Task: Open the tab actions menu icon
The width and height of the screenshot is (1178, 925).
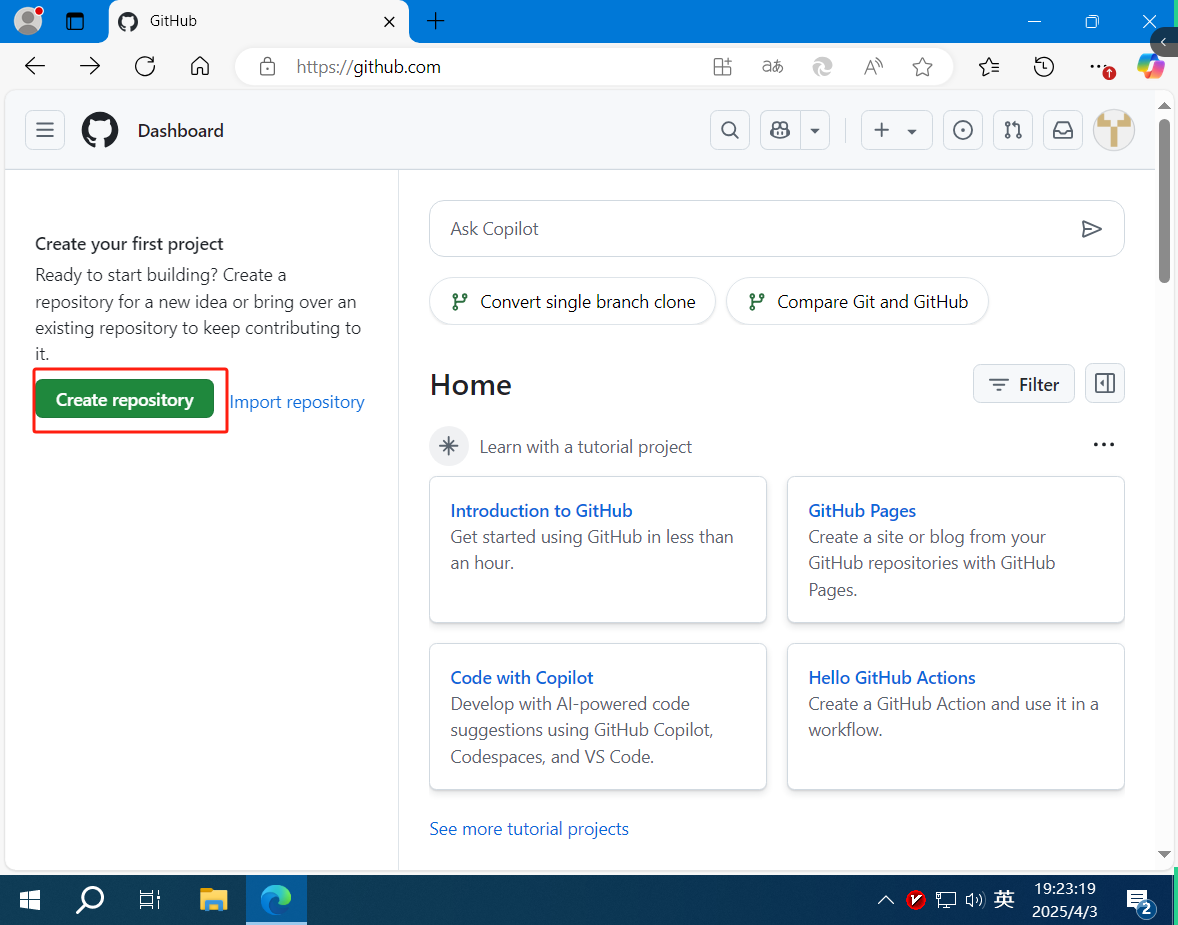Action: tap(75, 21)
